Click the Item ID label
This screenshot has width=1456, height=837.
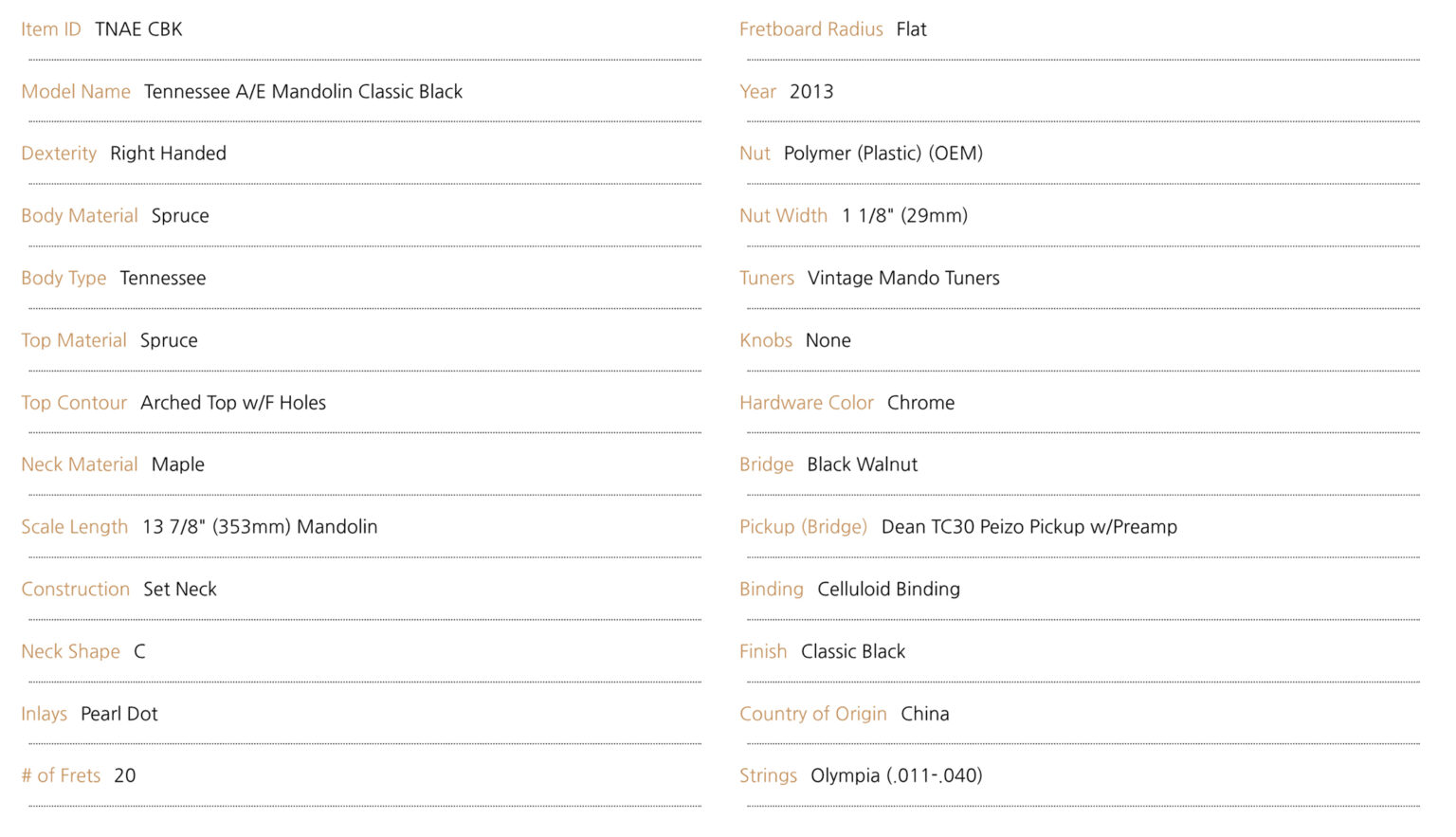click(51, 29)
